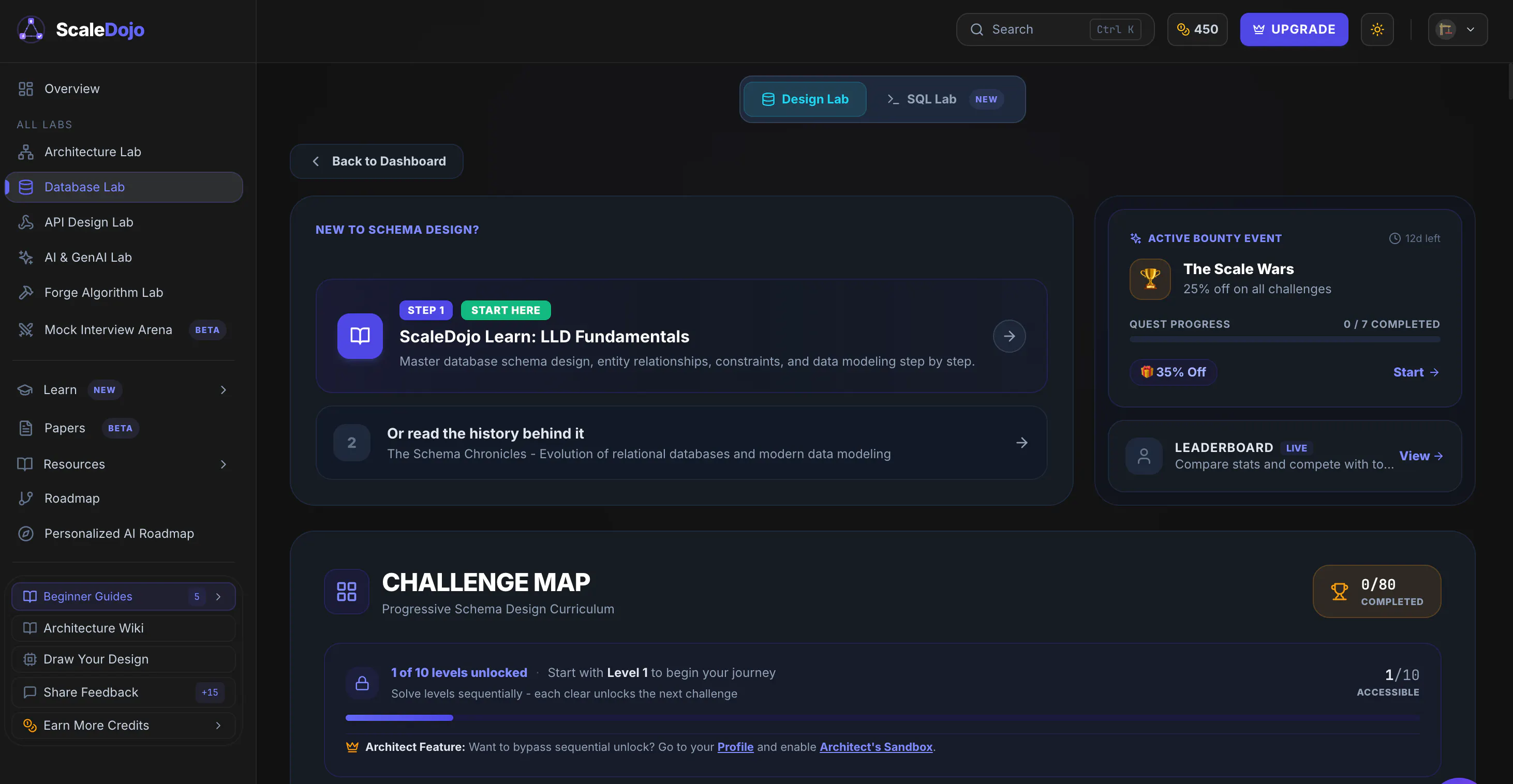Click the '0/80' completed count

click(x=1378, y=584)
